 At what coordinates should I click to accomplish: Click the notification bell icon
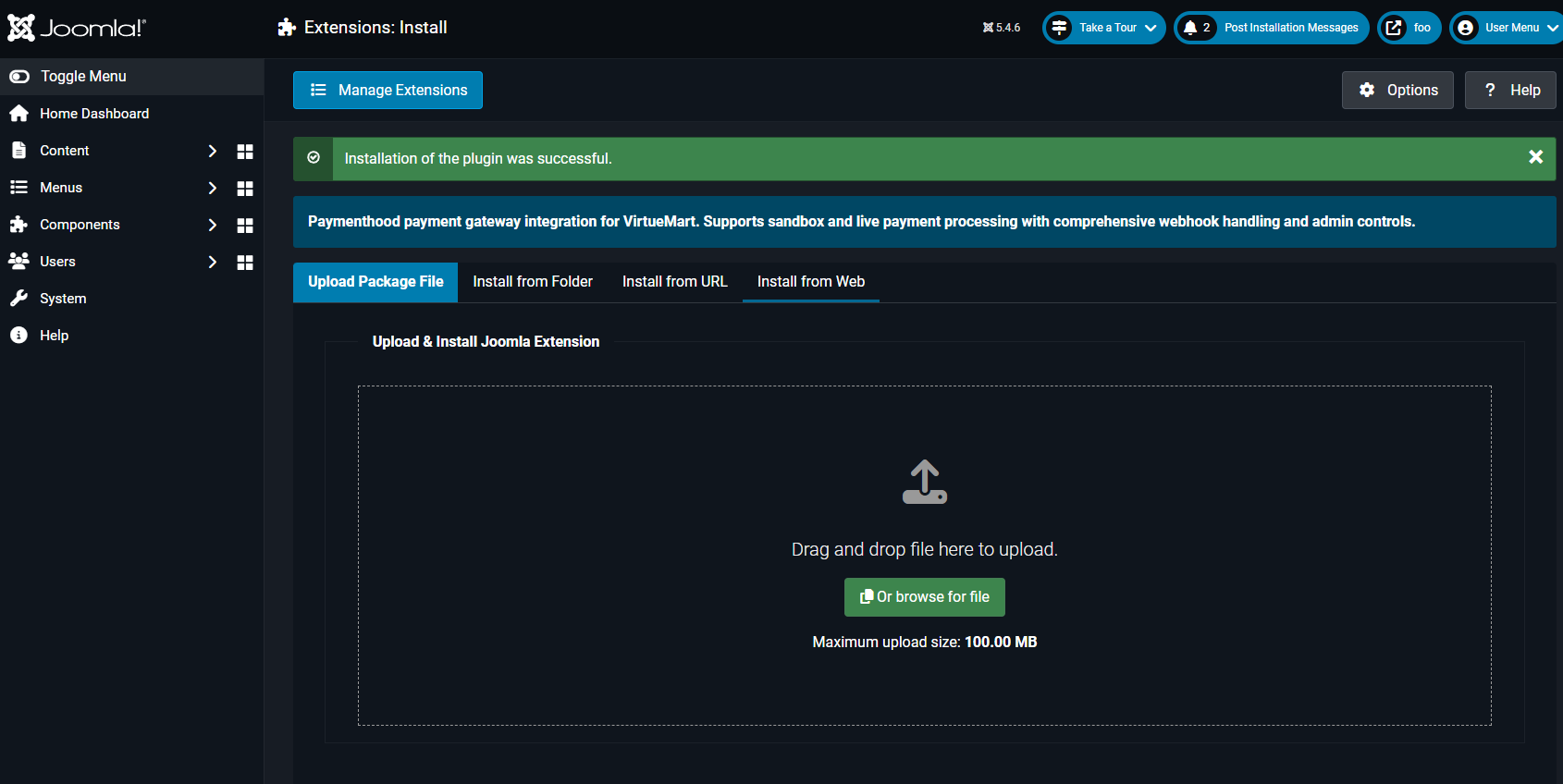point(1190,28)
